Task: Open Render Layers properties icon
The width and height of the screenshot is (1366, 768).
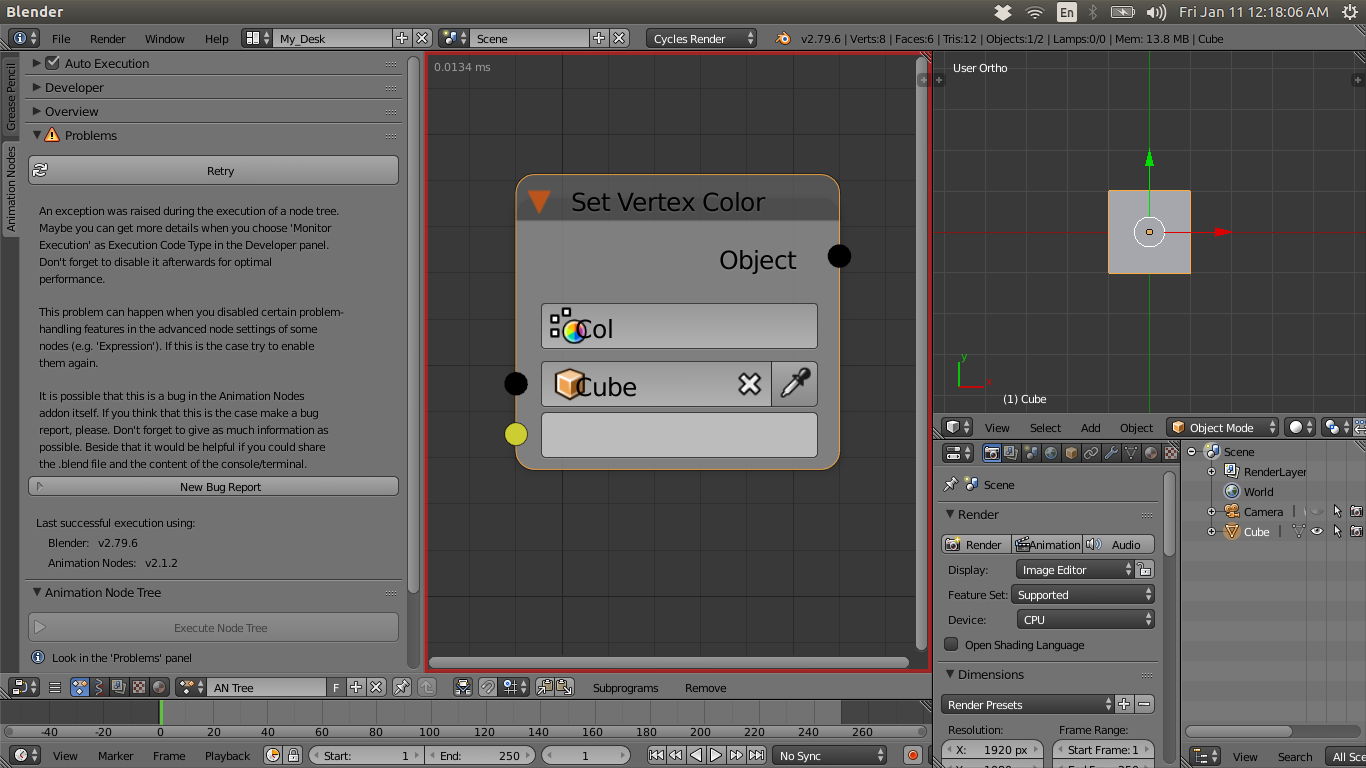Action: (1010, 452)
